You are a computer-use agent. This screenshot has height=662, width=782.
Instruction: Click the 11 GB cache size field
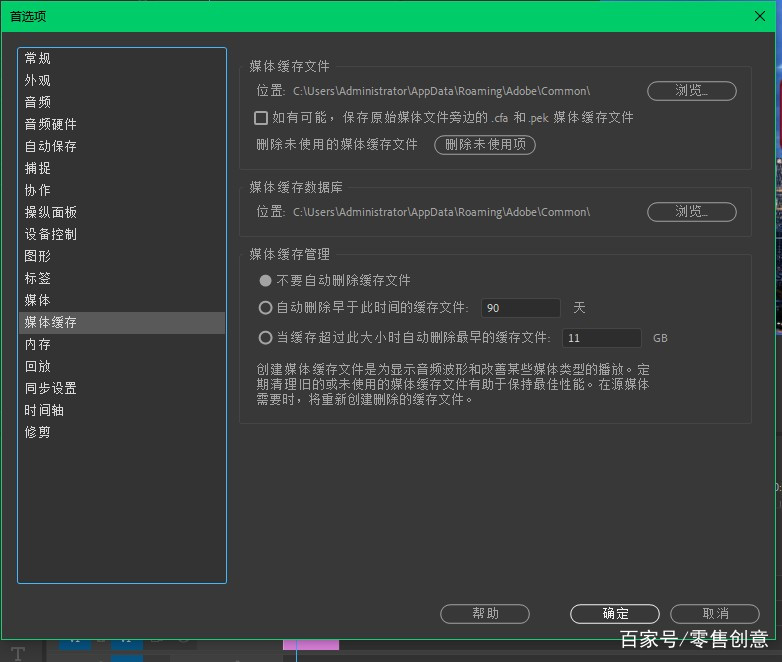pyautogui.click(x=601, y=338)
